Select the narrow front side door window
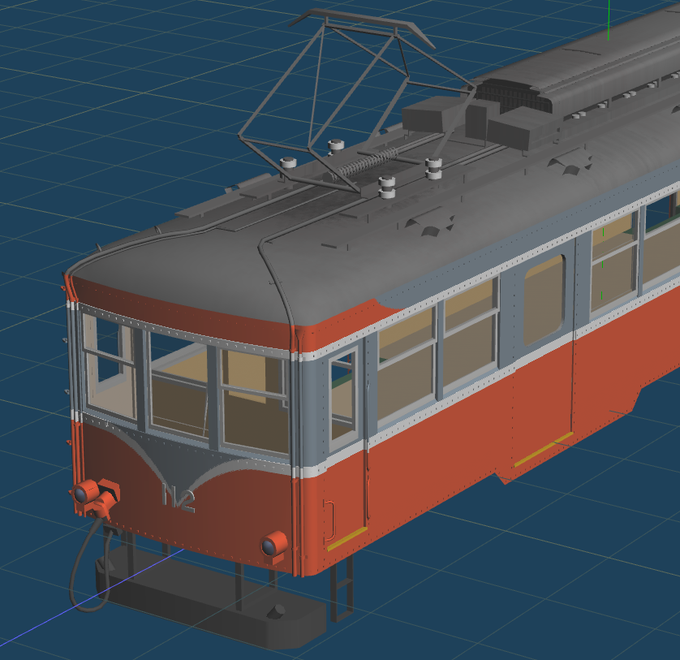This screenshot has height=660, width=680. coord(343,400)
